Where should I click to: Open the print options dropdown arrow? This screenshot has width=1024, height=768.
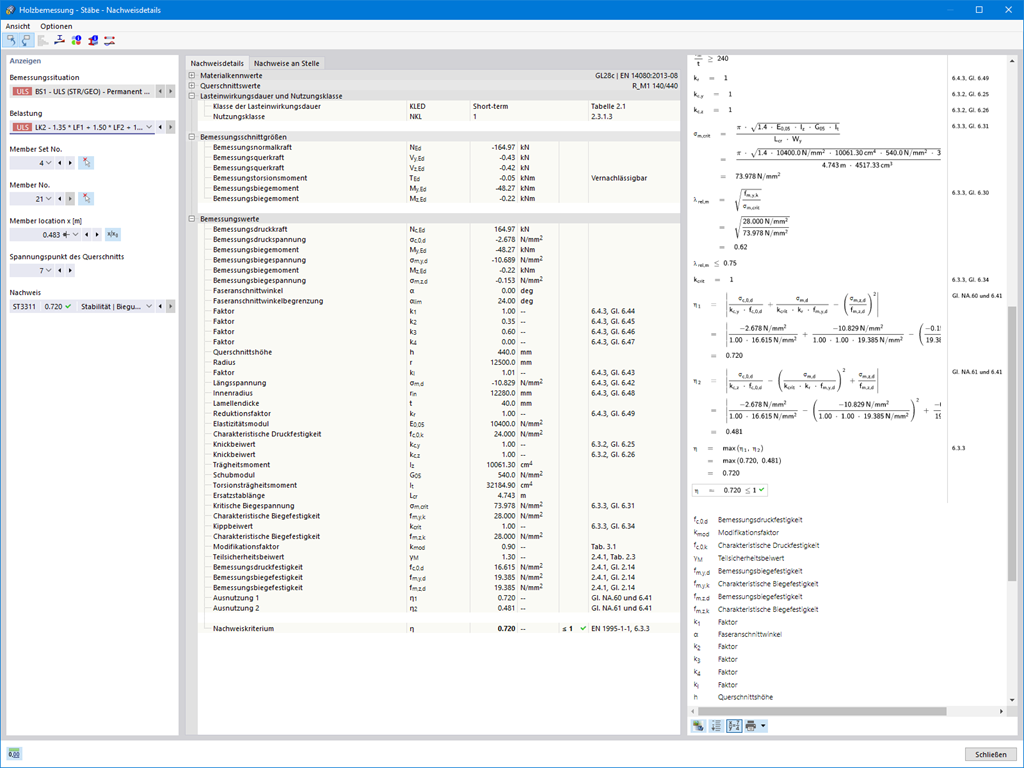[763, 726]
